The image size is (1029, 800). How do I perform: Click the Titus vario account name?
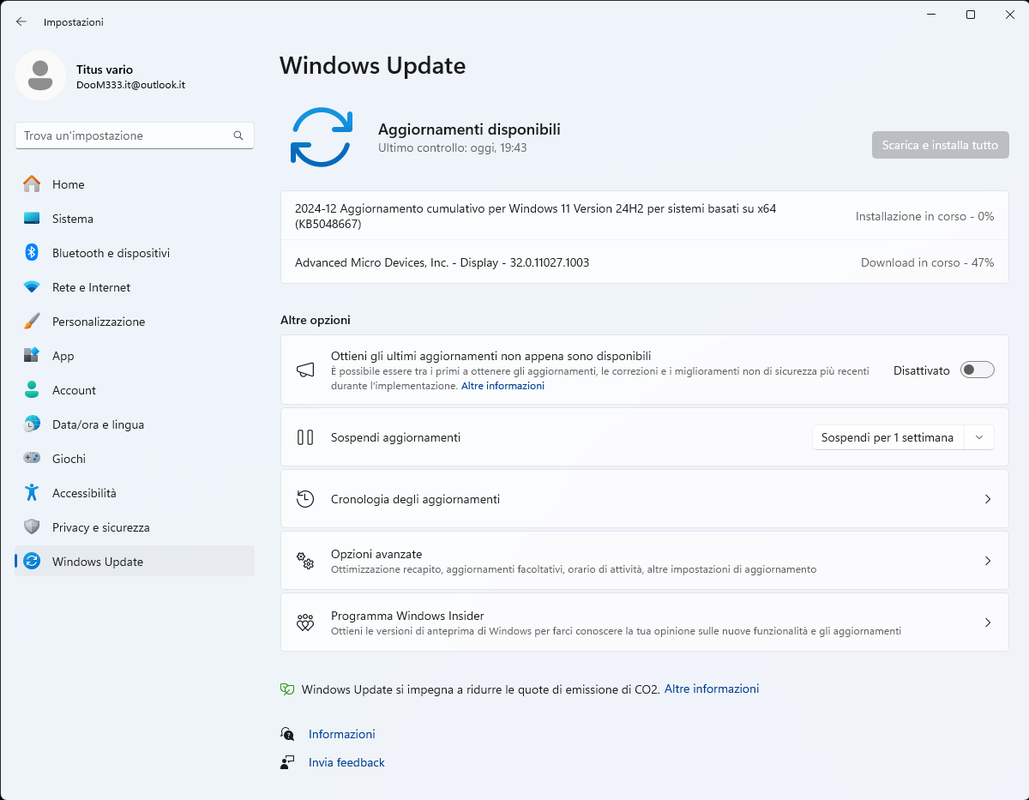tap(104, 70)
